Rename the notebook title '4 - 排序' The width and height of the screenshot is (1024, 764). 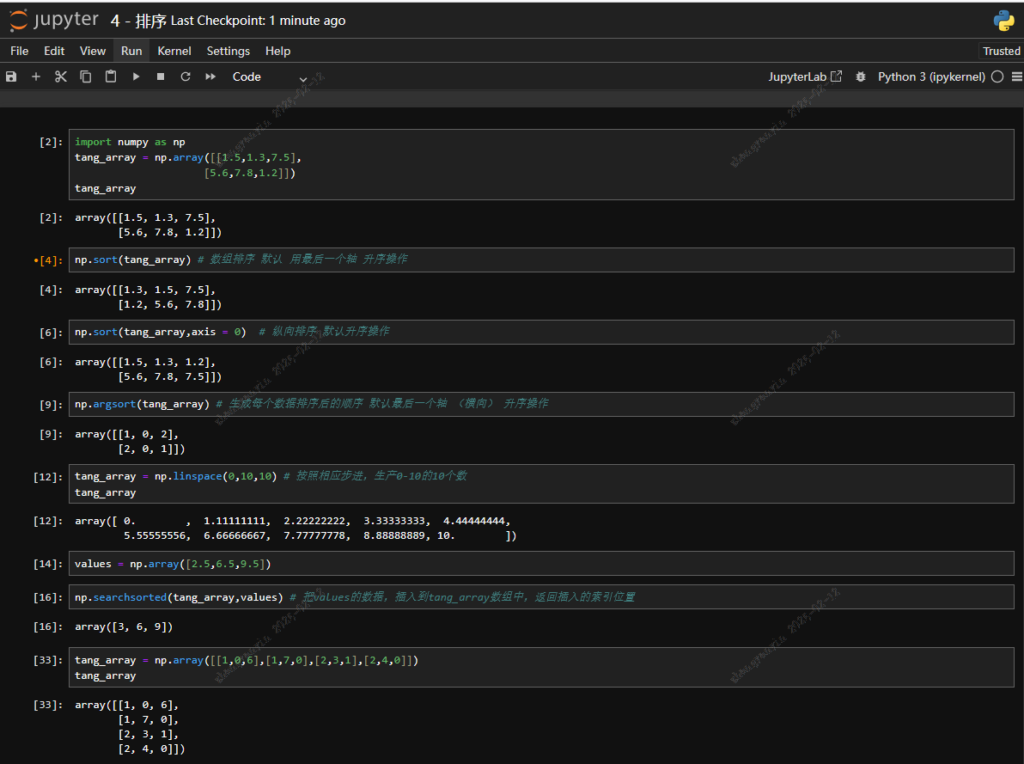[138, 21]
